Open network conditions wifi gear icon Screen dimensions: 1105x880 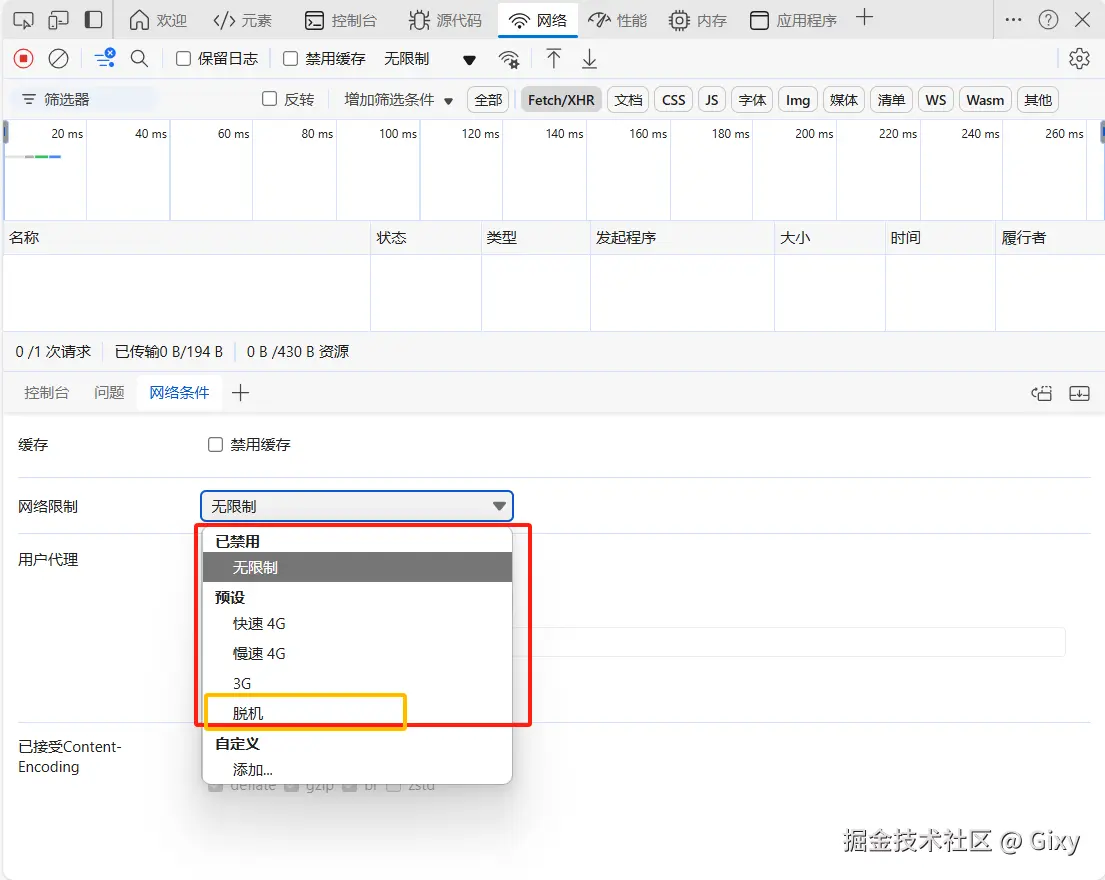click(509, 59)
